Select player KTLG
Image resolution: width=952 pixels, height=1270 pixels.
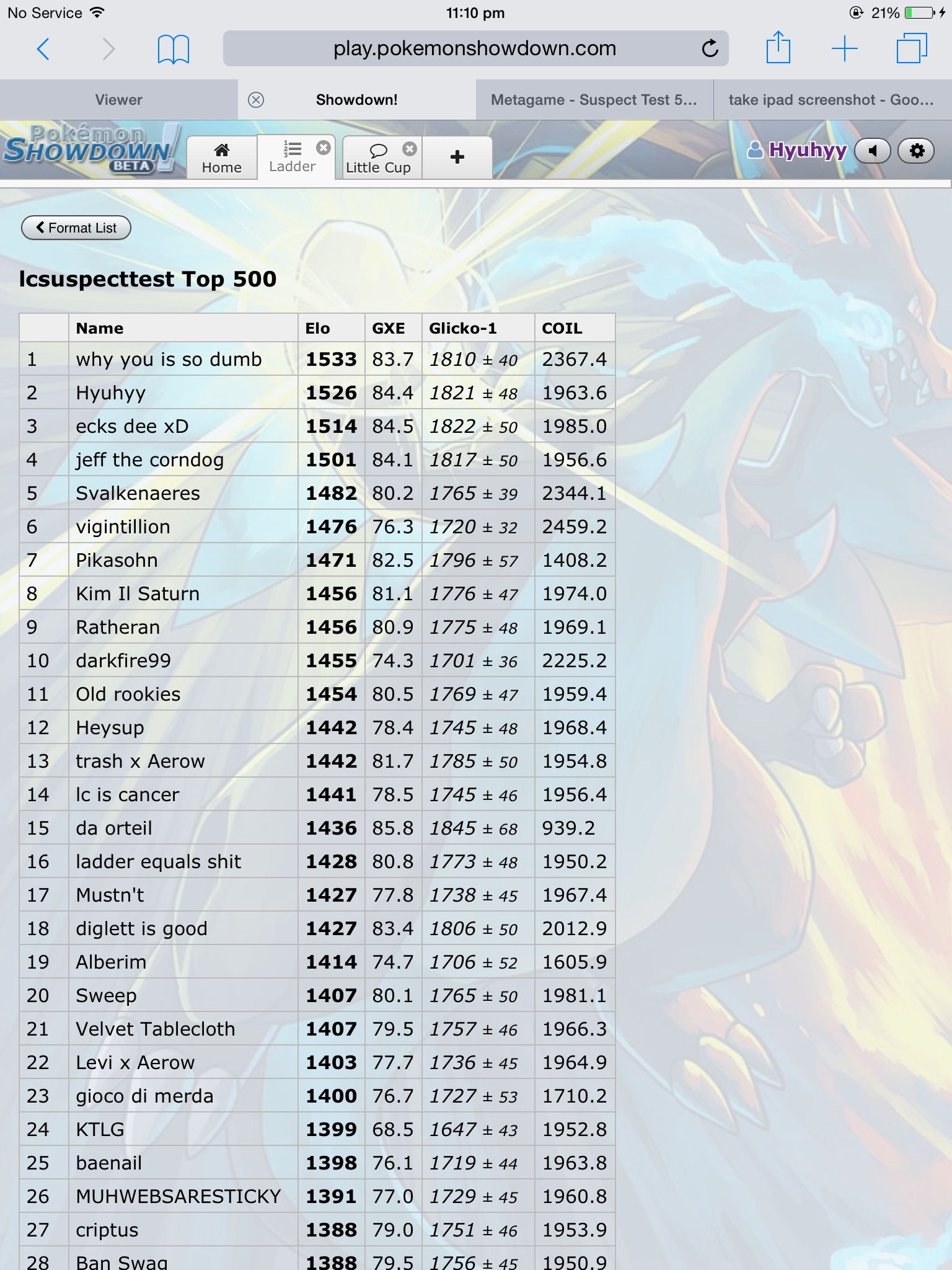(x=100, y=1129)
